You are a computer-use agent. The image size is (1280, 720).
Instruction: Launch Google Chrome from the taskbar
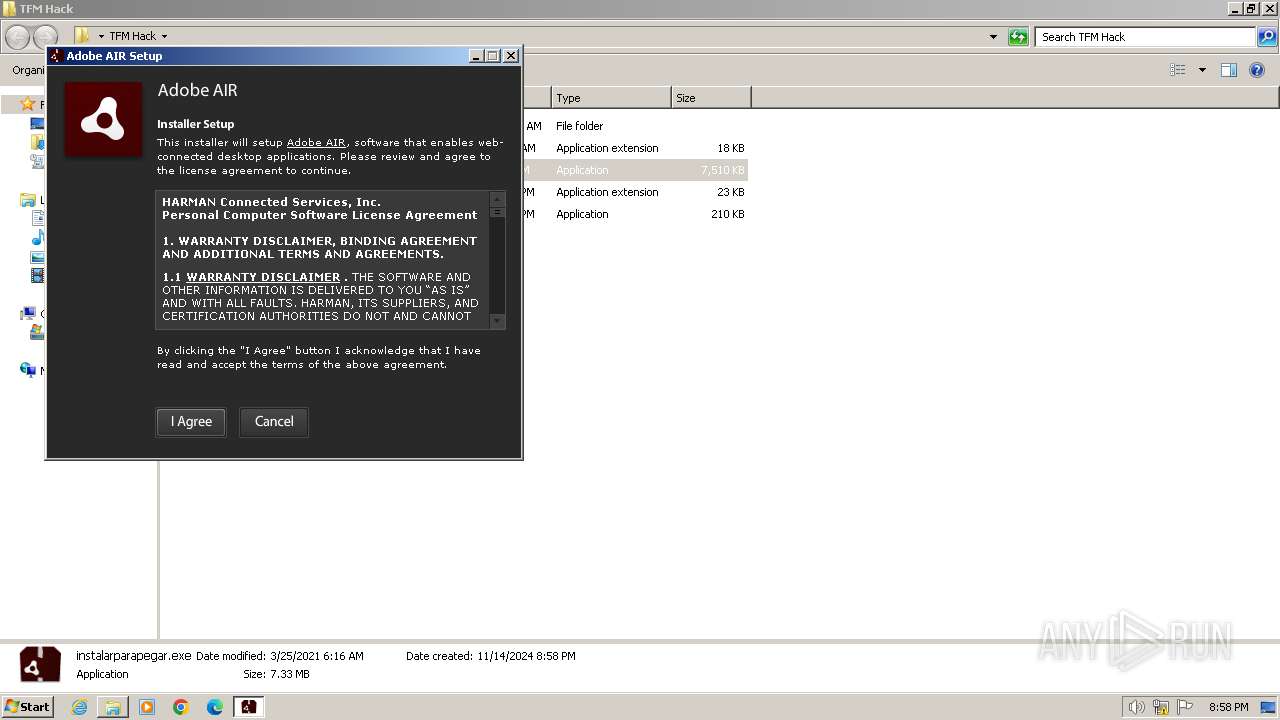tap(181, 707)
